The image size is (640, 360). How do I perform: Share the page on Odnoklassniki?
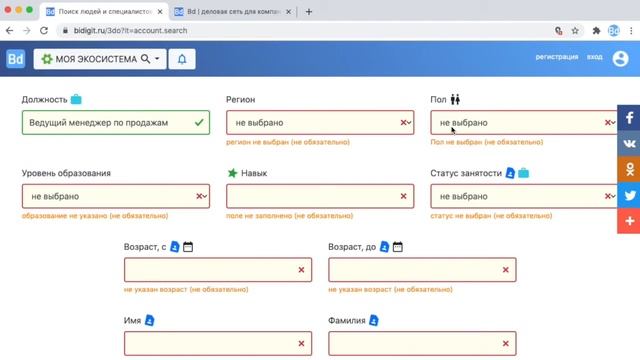629,169
